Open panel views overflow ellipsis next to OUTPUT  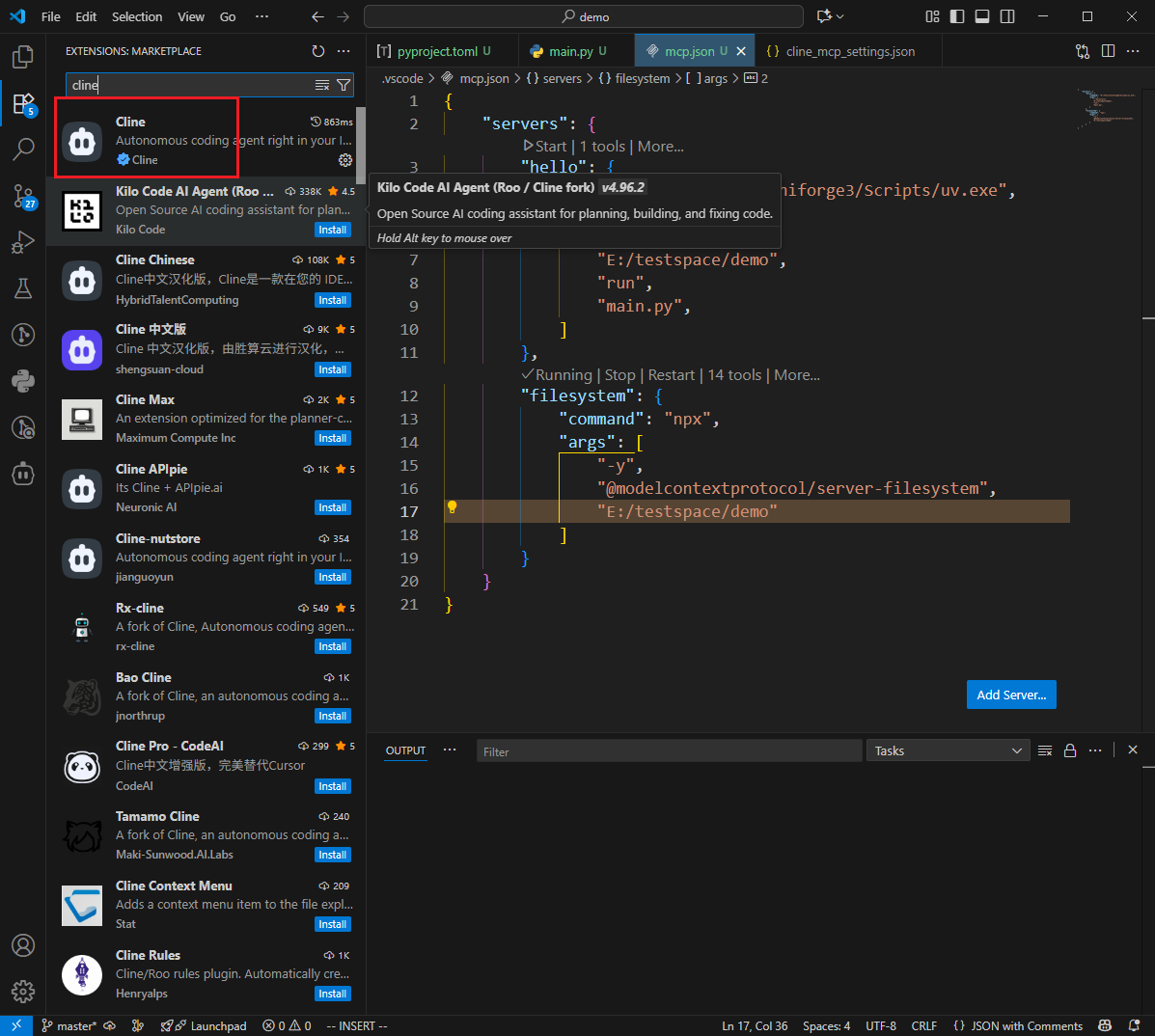pyautogui.click(x=450, y=750)
